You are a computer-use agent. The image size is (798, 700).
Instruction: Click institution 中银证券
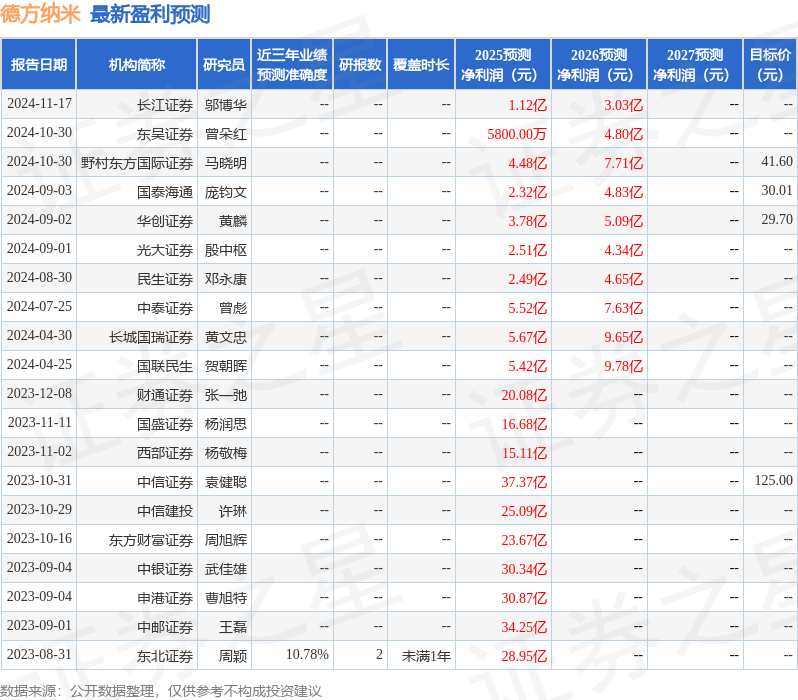(x=165, y=570)
